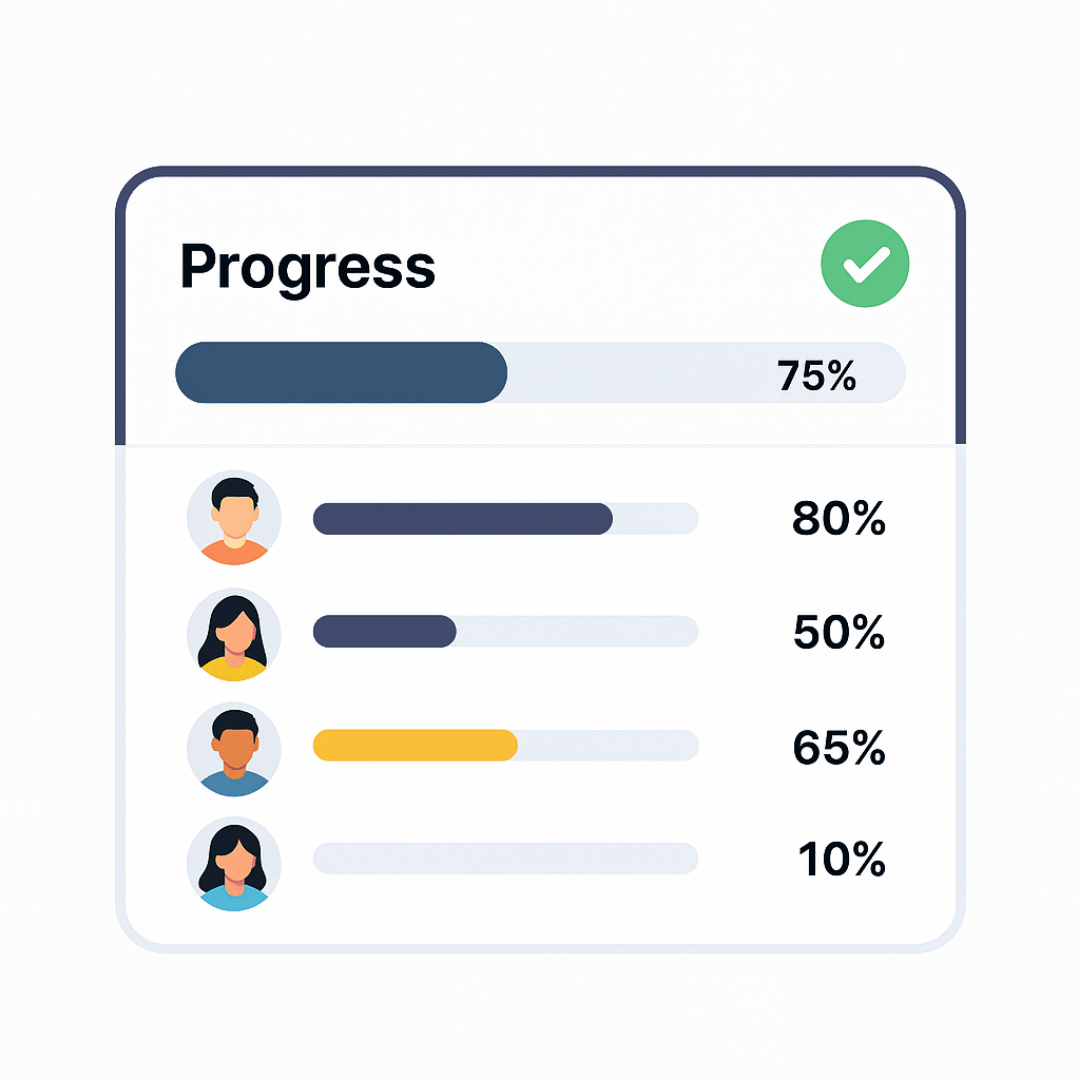The width and height of the screenshot is (1080, 1080).
Task: Click the empty 10% progress bar
Action: pos(505,859)
